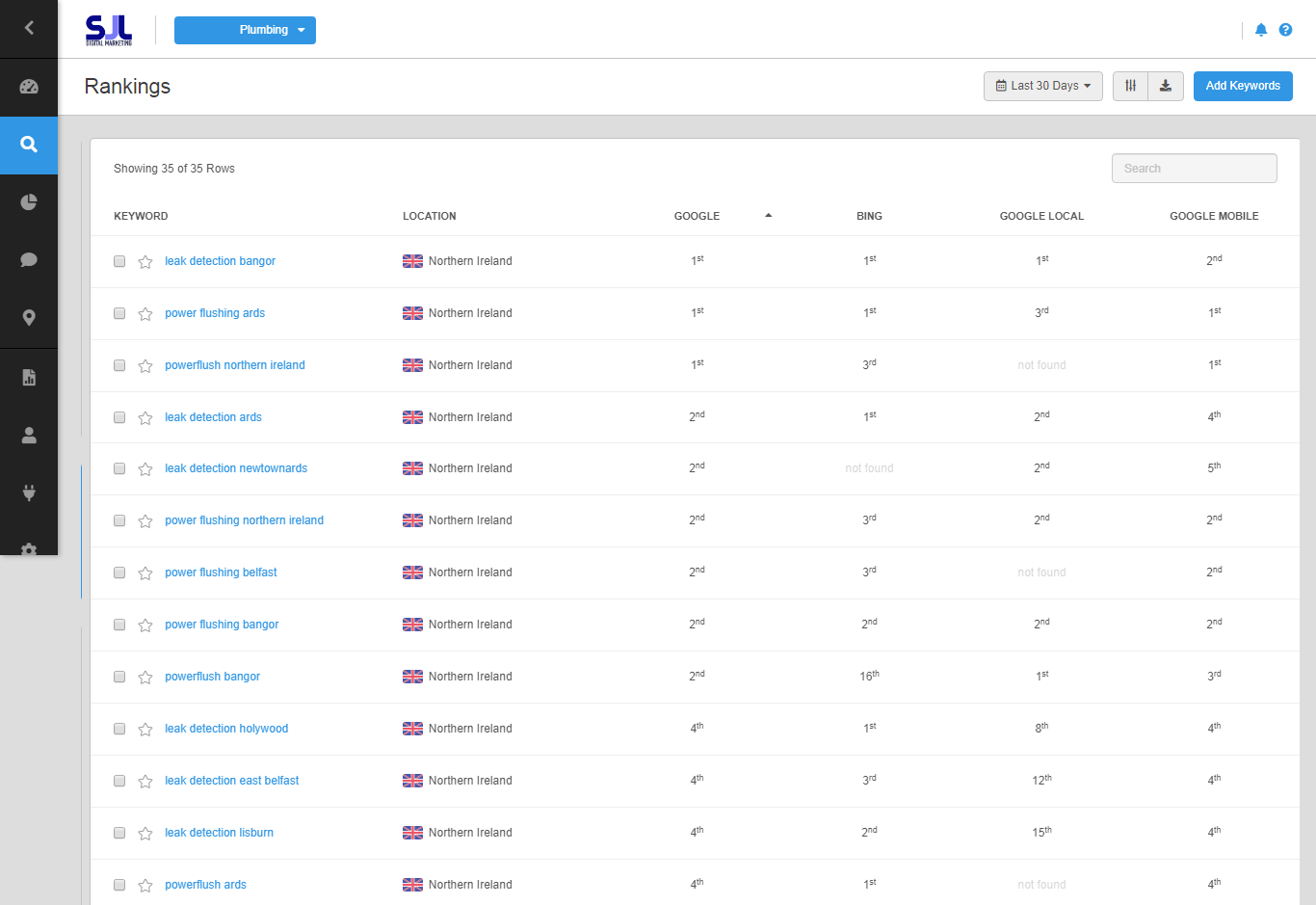The height and width of the screenshot is (905, 1316).
Task: Tick checkbox for power flushing northern ireland
Action: 119,520
